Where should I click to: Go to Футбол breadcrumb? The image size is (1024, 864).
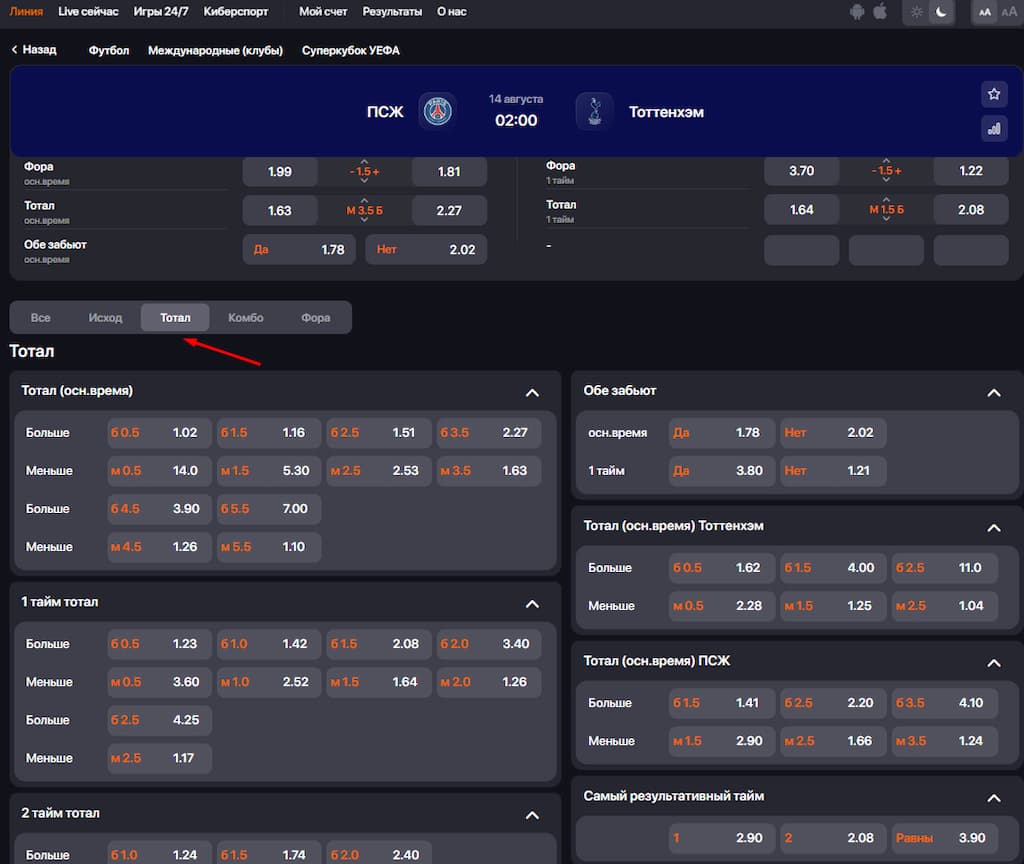pos(109,50)
